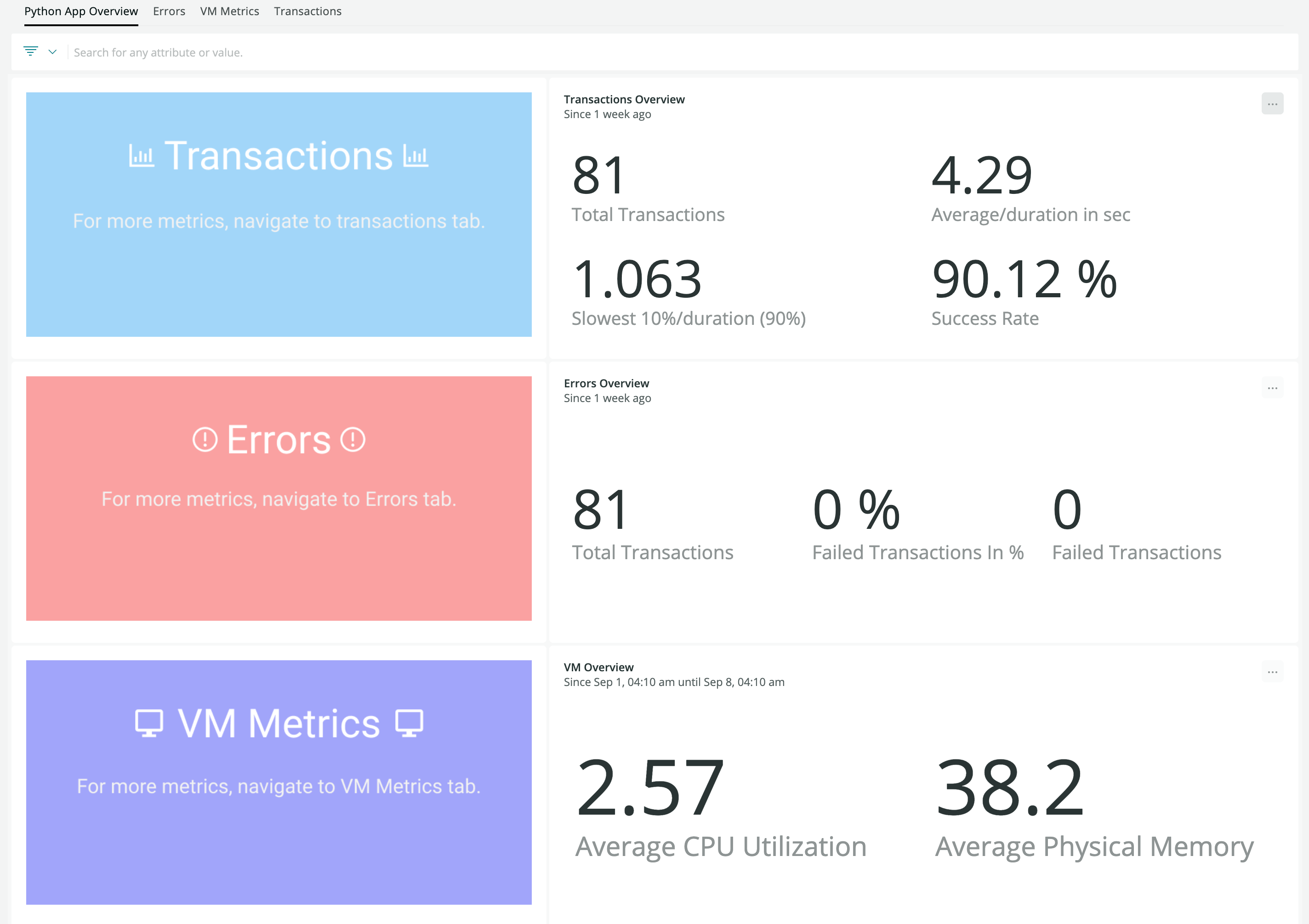Click warning icon right of Errors heading
Viewport: 1309px width, 924px height.
point(353,439)
